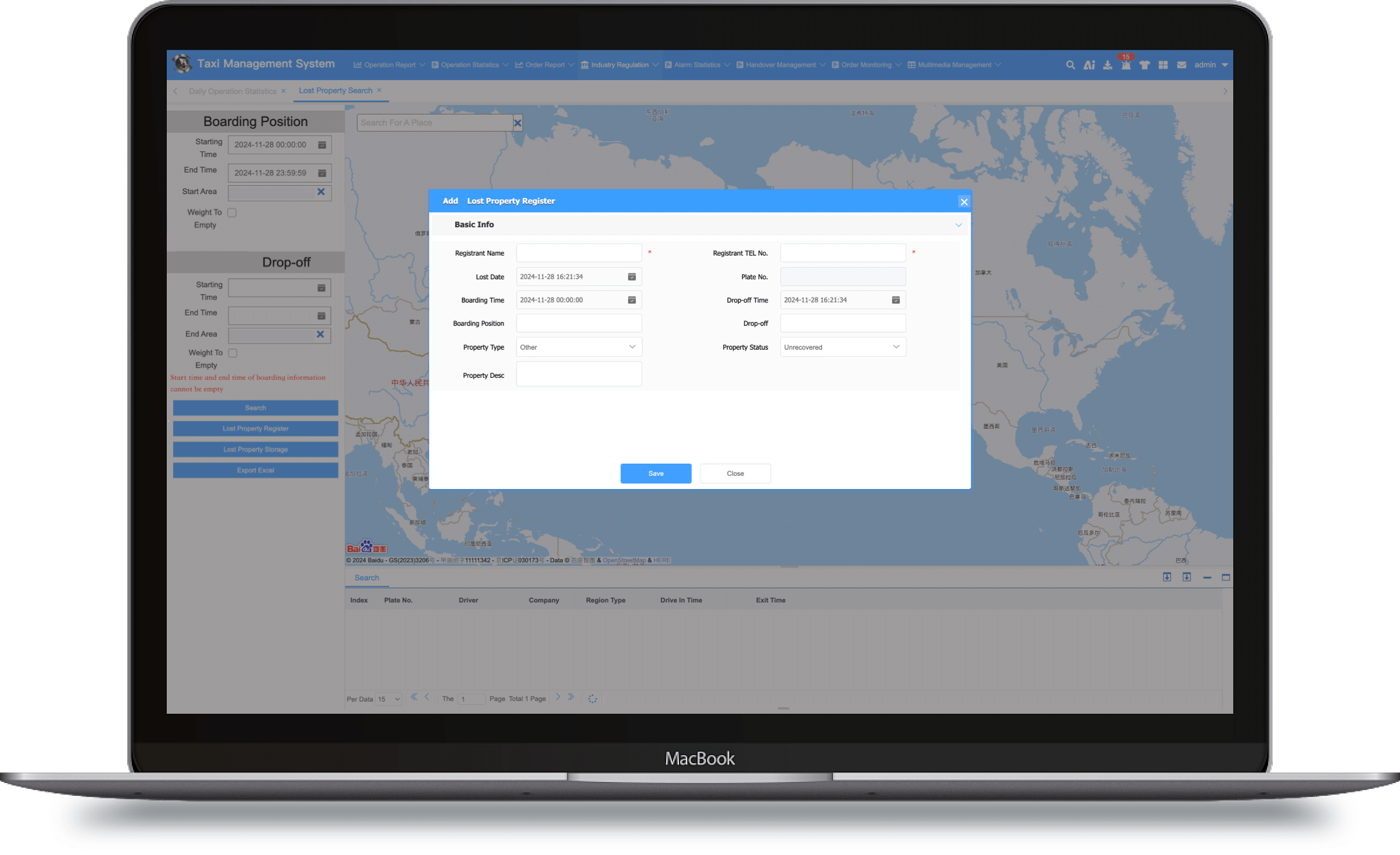Click the grid layout icon in header
Viewport: 1400px width, 855px height.
coord(1163,65)
